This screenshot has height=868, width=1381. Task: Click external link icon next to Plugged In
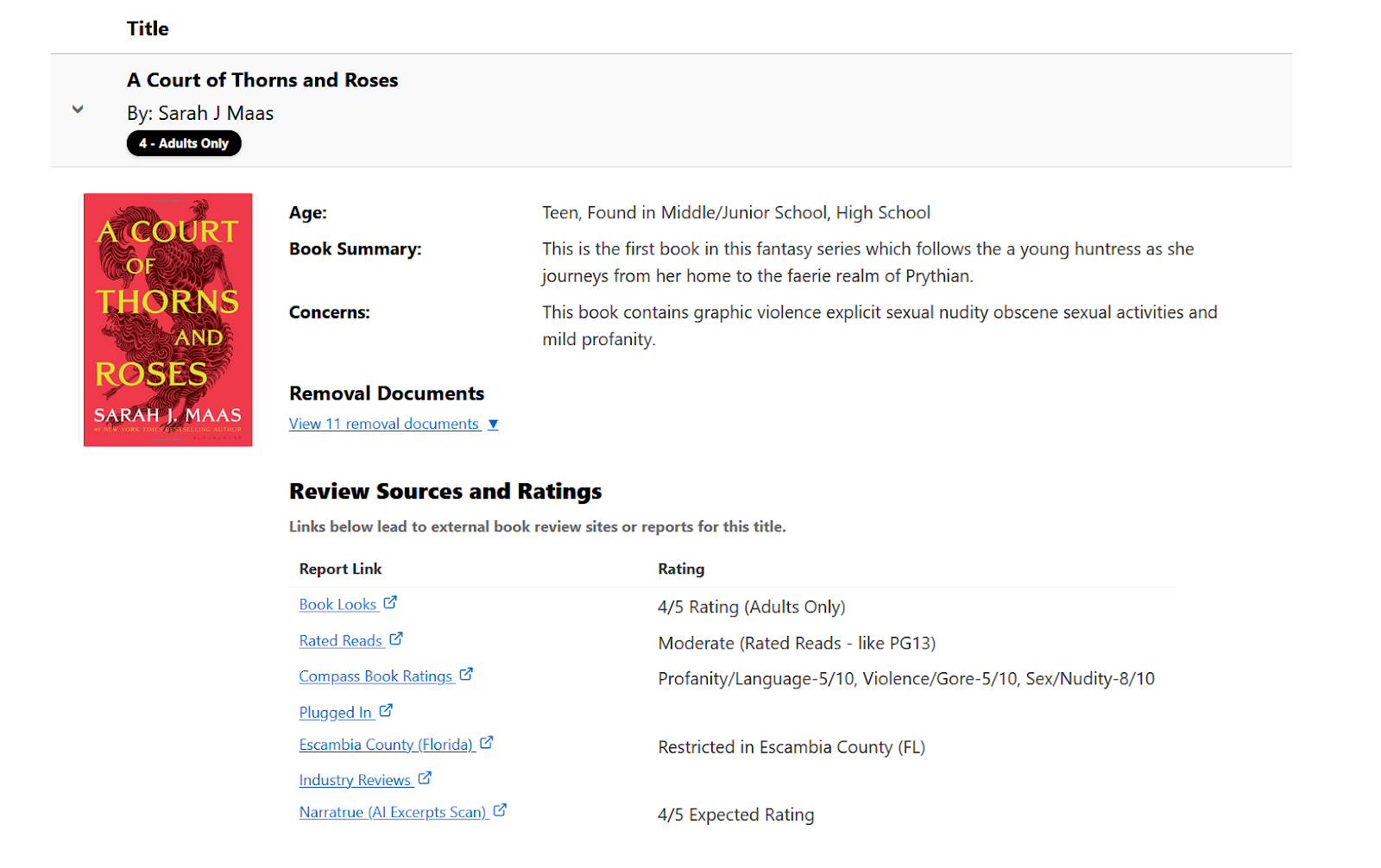pyautogui.click(x=386, y=711)
